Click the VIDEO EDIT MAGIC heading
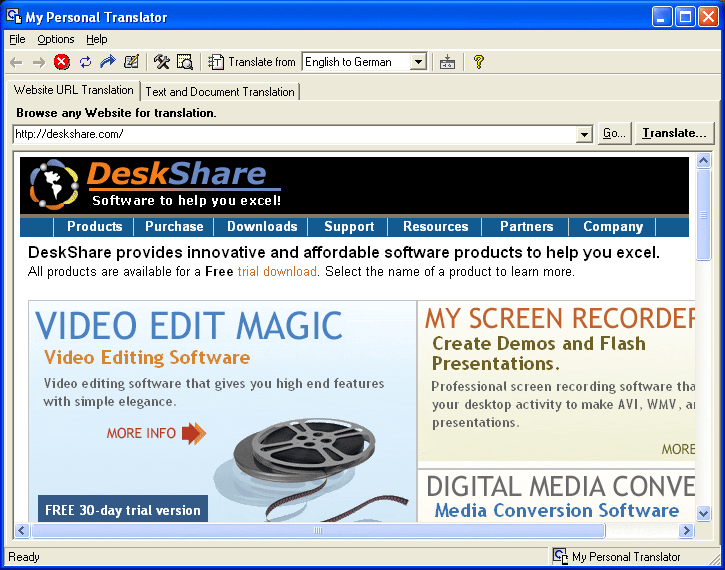Viewport: 725px width, 570px height. click(x=189, y=326)
